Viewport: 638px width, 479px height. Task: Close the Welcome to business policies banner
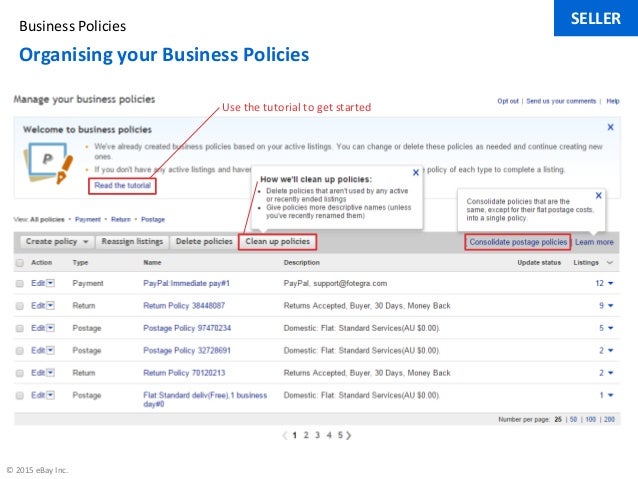click(x=610, y=127)
